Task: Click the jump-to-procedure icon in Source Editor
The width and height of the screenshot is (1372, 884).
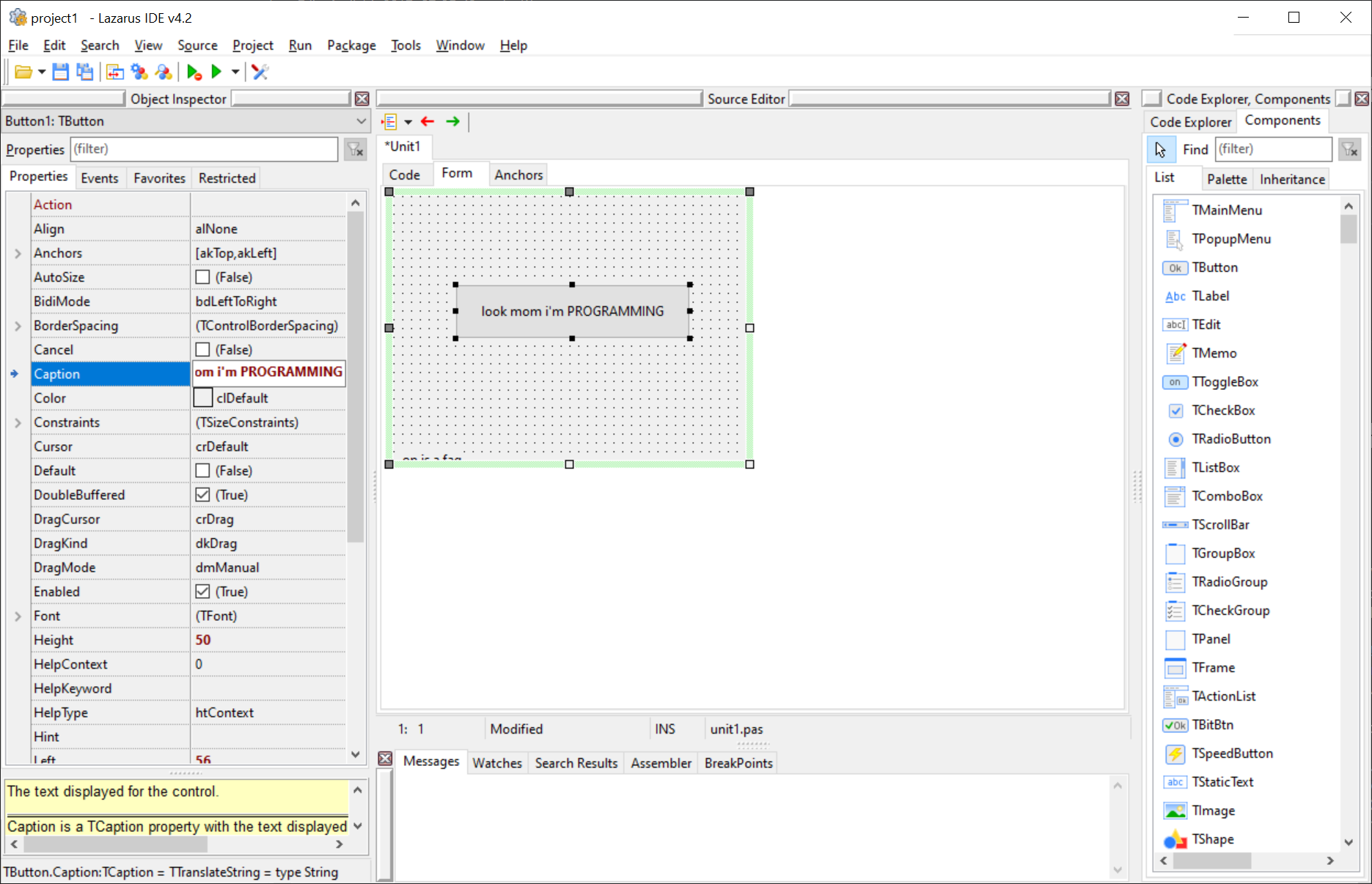Action: pos(389,122)
